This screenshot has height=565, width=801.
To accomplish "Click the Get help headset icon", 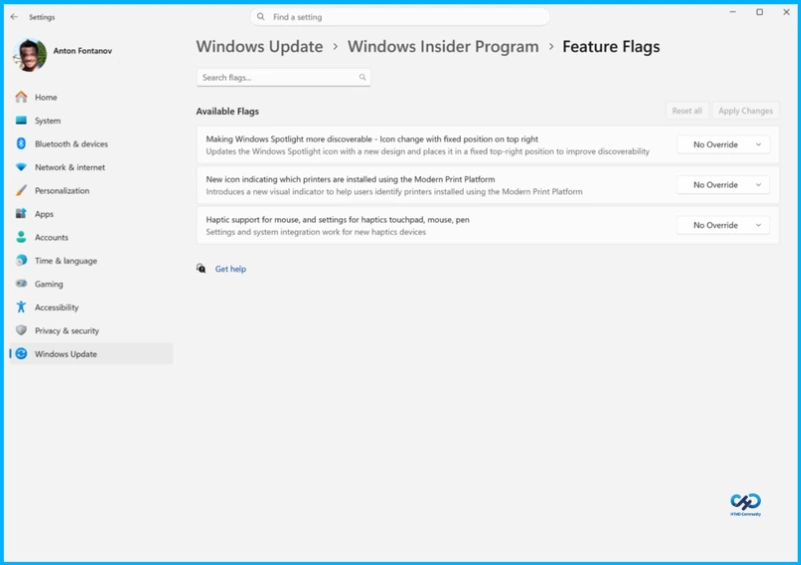I will pyautogui.click(x=201, y=268).
